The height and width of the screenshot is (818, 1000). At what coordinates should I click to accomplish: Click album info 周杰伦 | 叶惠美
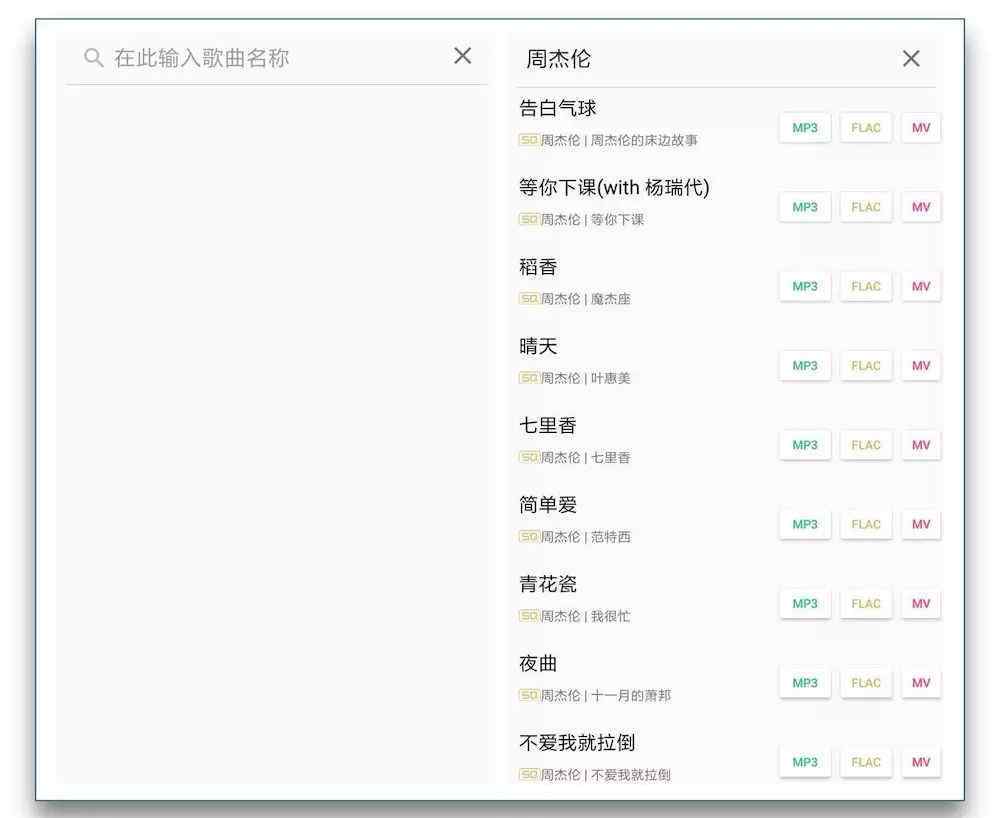(585, 378)
